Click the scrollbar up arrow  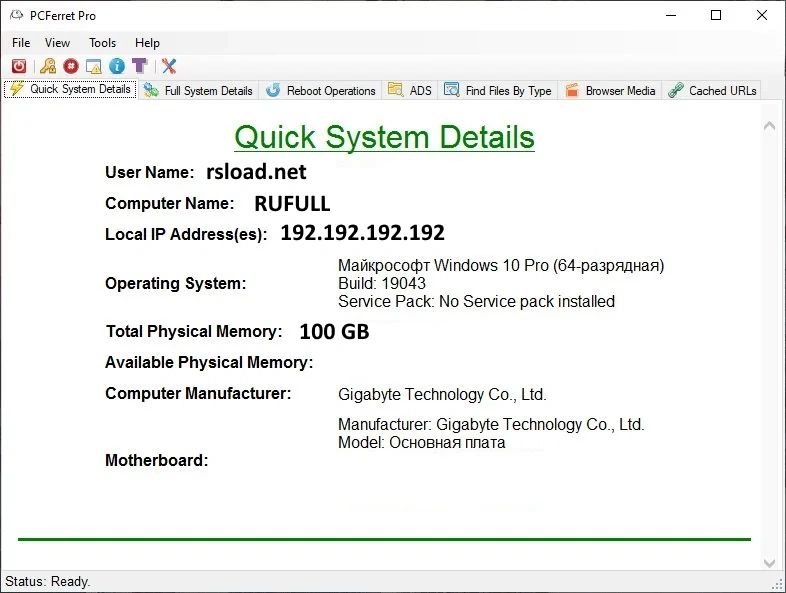pyautogui.click(x=769, y=126)
